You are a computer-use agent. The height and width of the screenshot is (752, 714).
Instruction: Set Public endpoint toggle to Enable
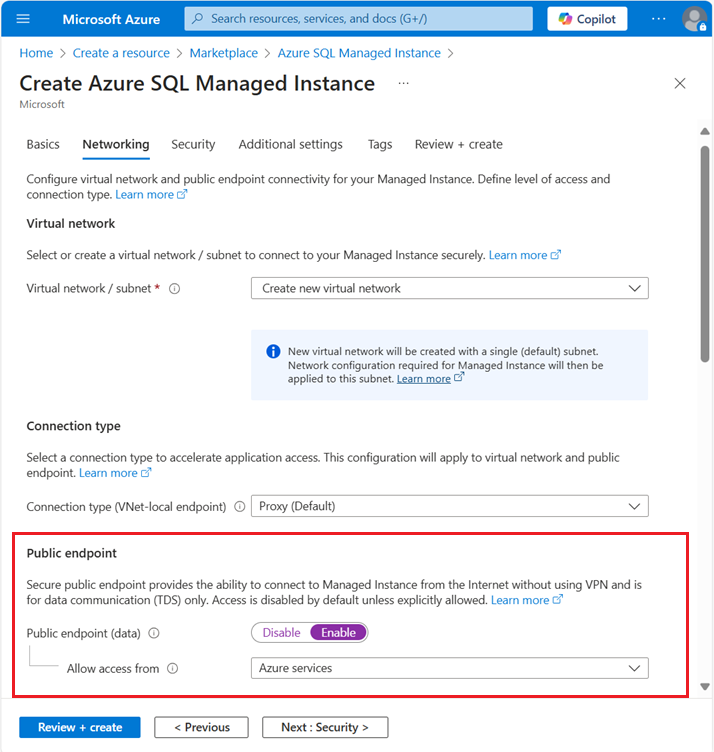tap(339, 633)
